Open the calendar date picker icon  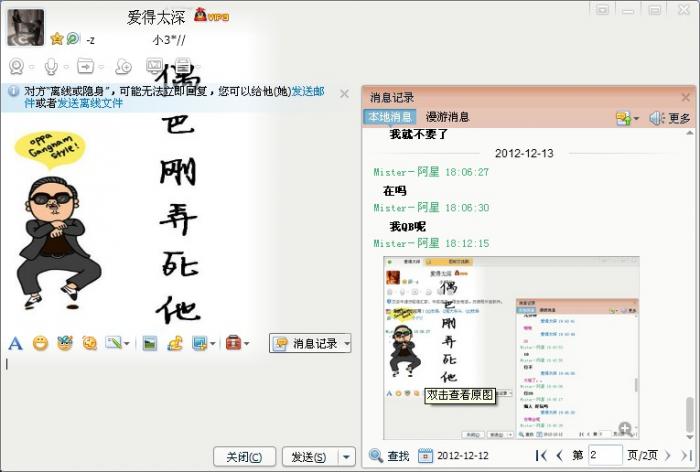click(425, 455)
